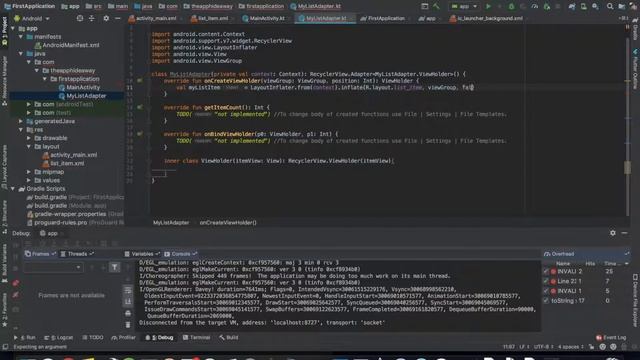640x360 pixels.
Task: Click the Make Project hammer icon
Action: pyautogui.click(x=437, y=6)
